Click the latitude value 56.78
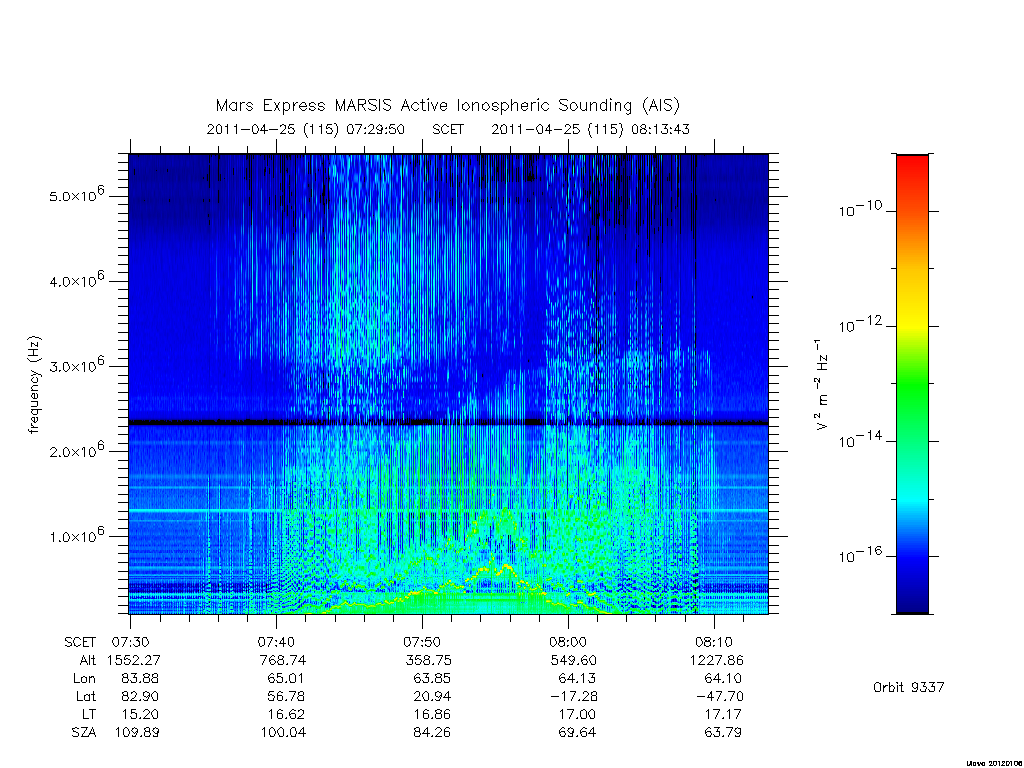 285,696
